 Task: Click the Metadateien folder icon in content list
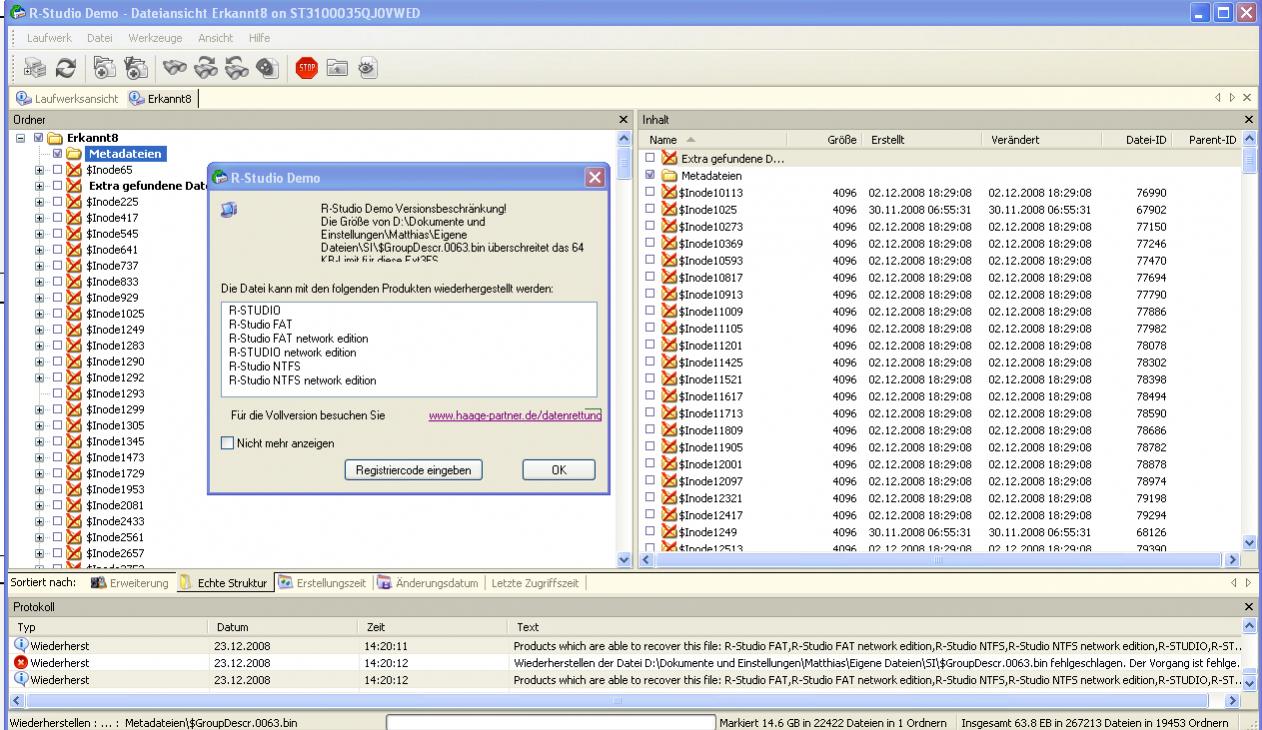[x=669, y=177]
